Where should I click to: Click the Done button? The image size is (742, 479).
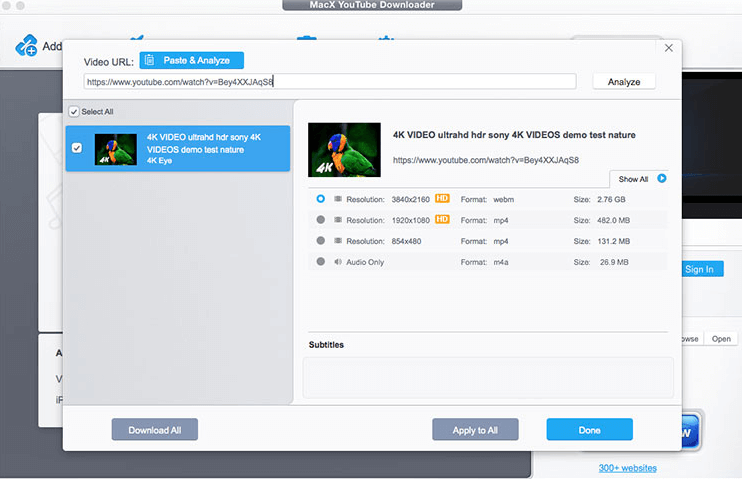pyautogui.click(x=590, y=430)
